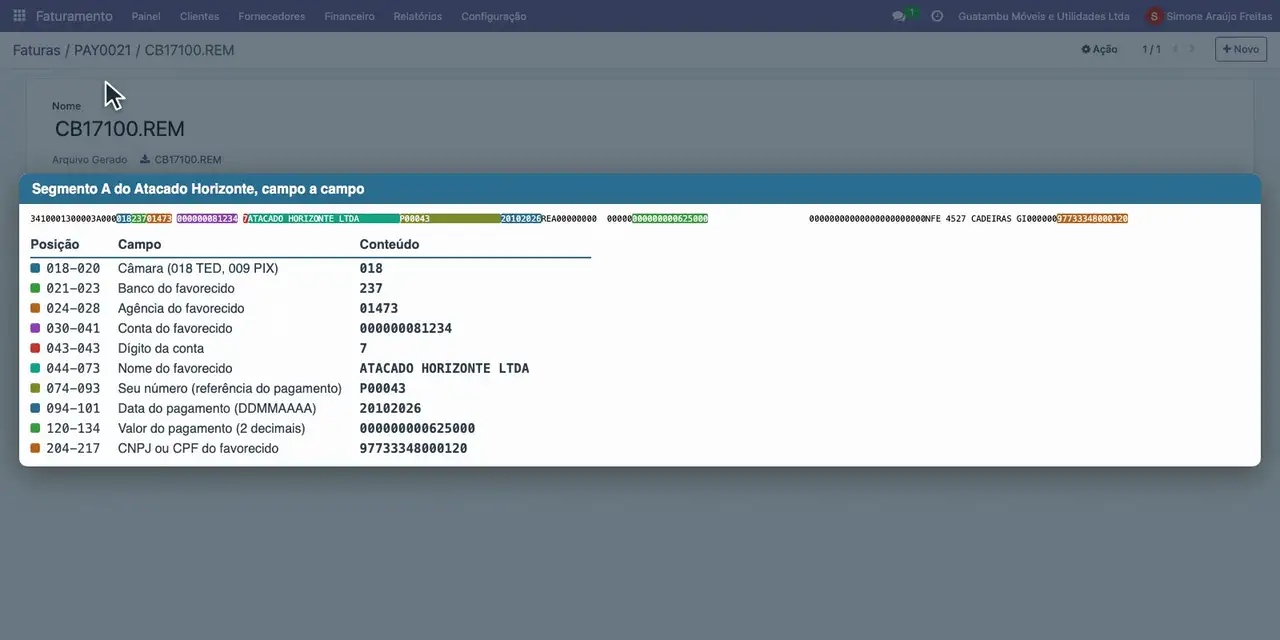Click the highlighted P00043 segment in the line

coord(450,218)
